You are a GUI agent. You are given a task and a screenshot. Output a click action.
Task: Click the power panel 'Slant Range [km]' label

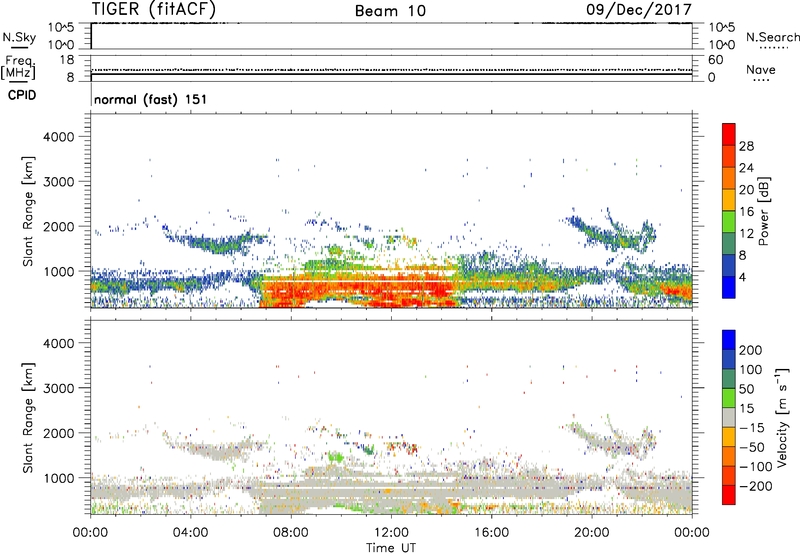(x=28, y=211)
